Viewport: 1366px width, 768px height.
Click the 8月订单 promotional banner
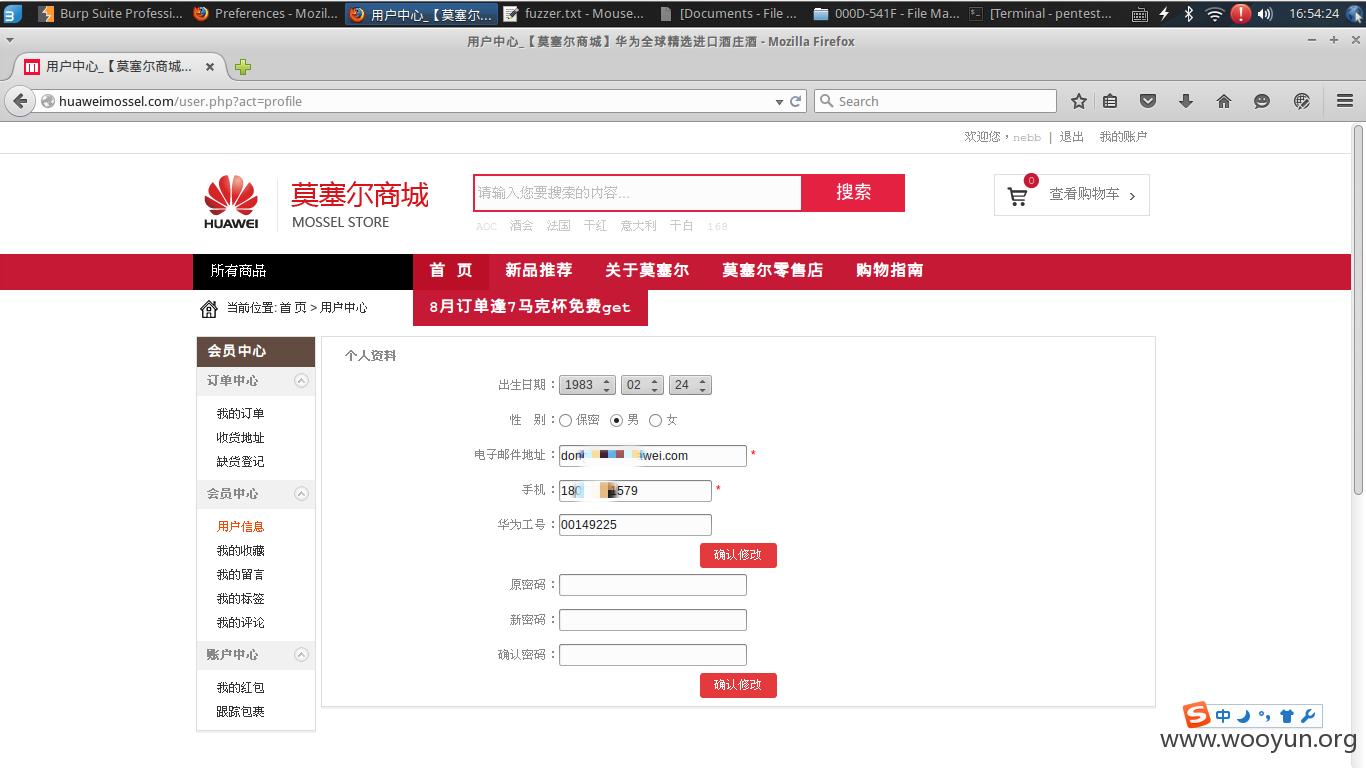530,307
